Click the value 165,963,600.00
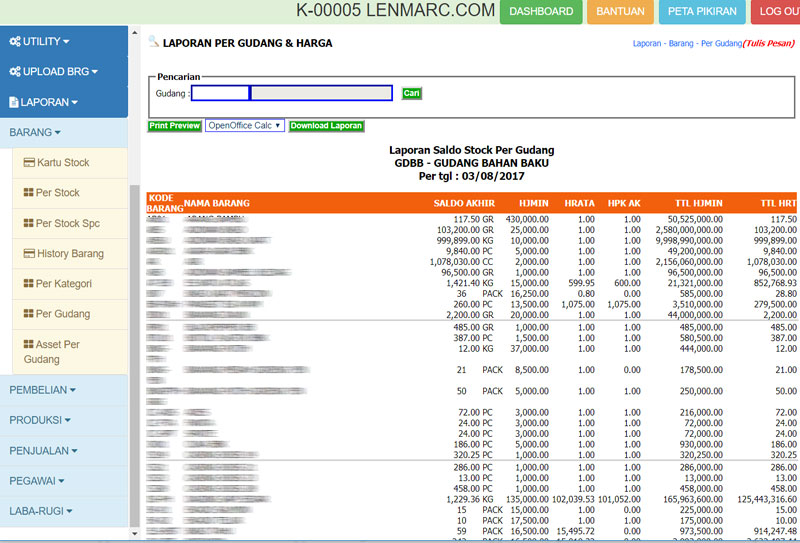This screenshot has width=800, height=543. point(693,499)
